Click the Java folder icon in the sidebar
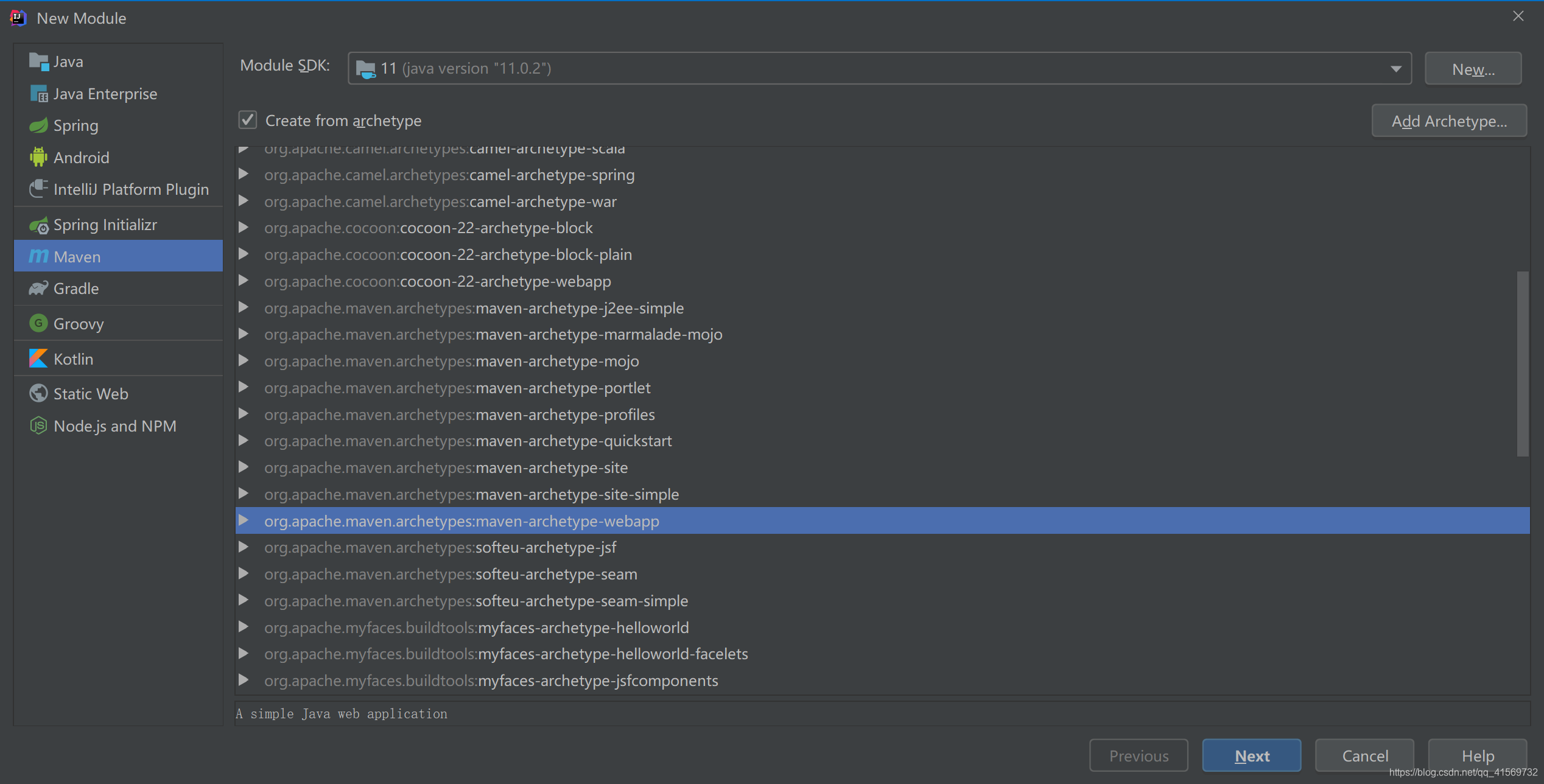 38,61
